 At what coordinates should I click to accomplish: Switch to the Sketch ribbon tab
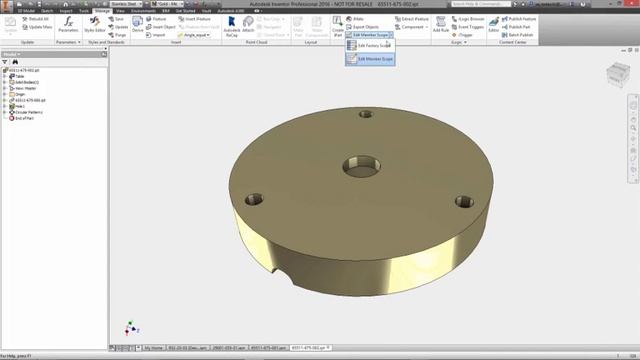[47, 11]
